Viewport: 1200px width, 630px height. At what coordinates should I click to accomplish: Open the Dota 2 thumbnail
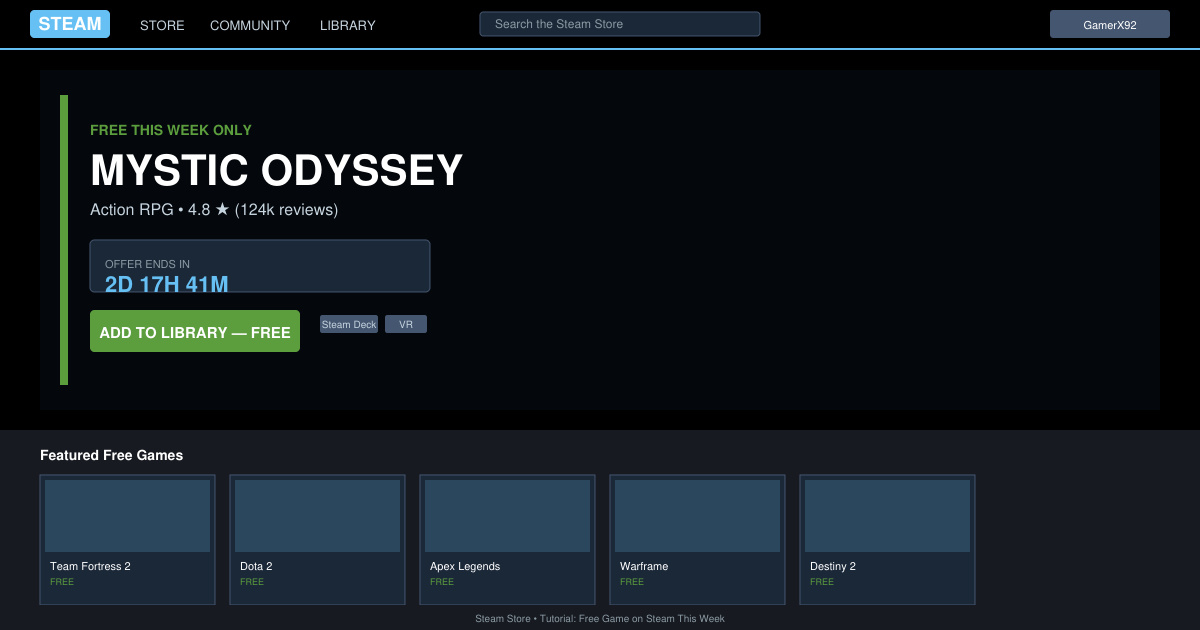pyautogui.click(x=317, y=516)
